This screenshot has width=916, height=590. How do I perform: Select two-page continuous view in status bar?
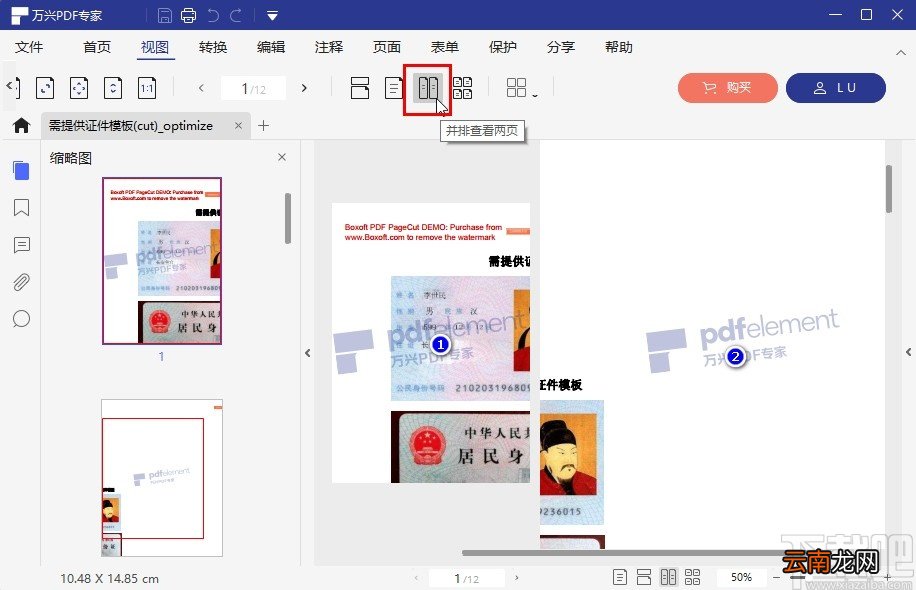point(692,578)
